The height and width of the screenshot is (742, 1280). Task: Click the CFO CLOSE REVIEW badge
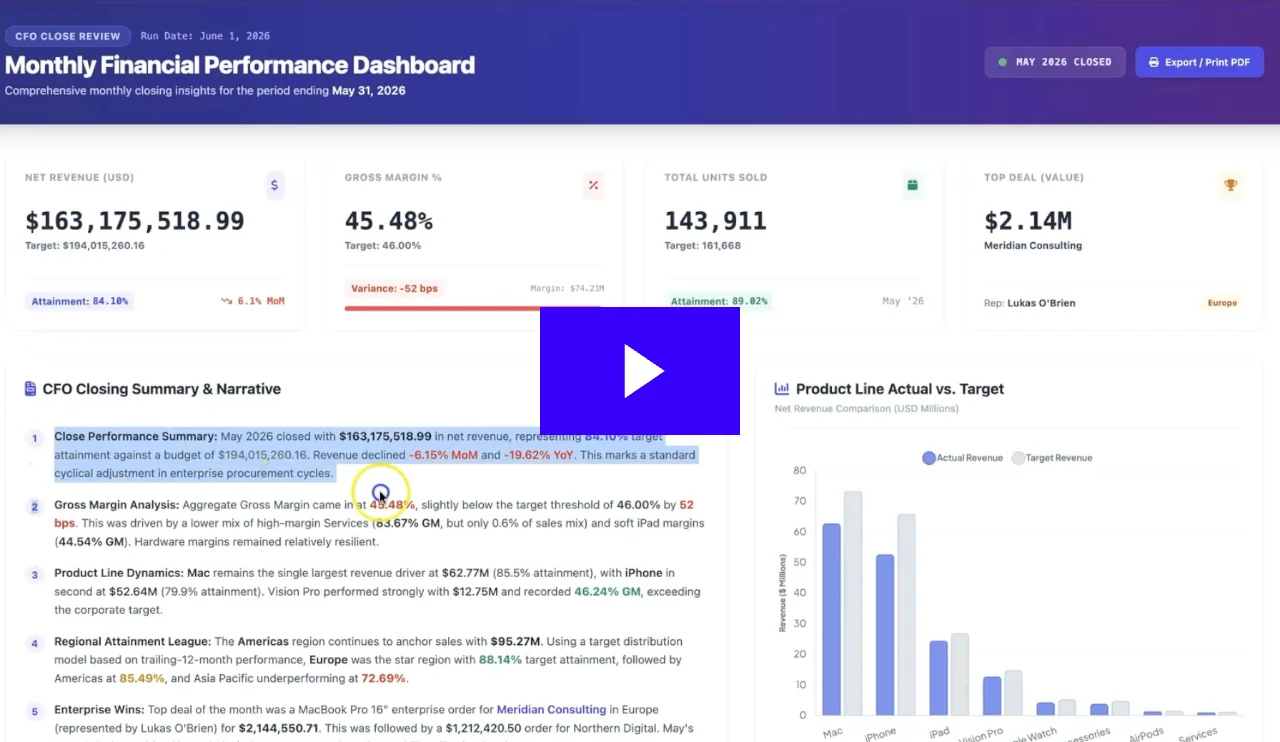[x=68, y=36]
